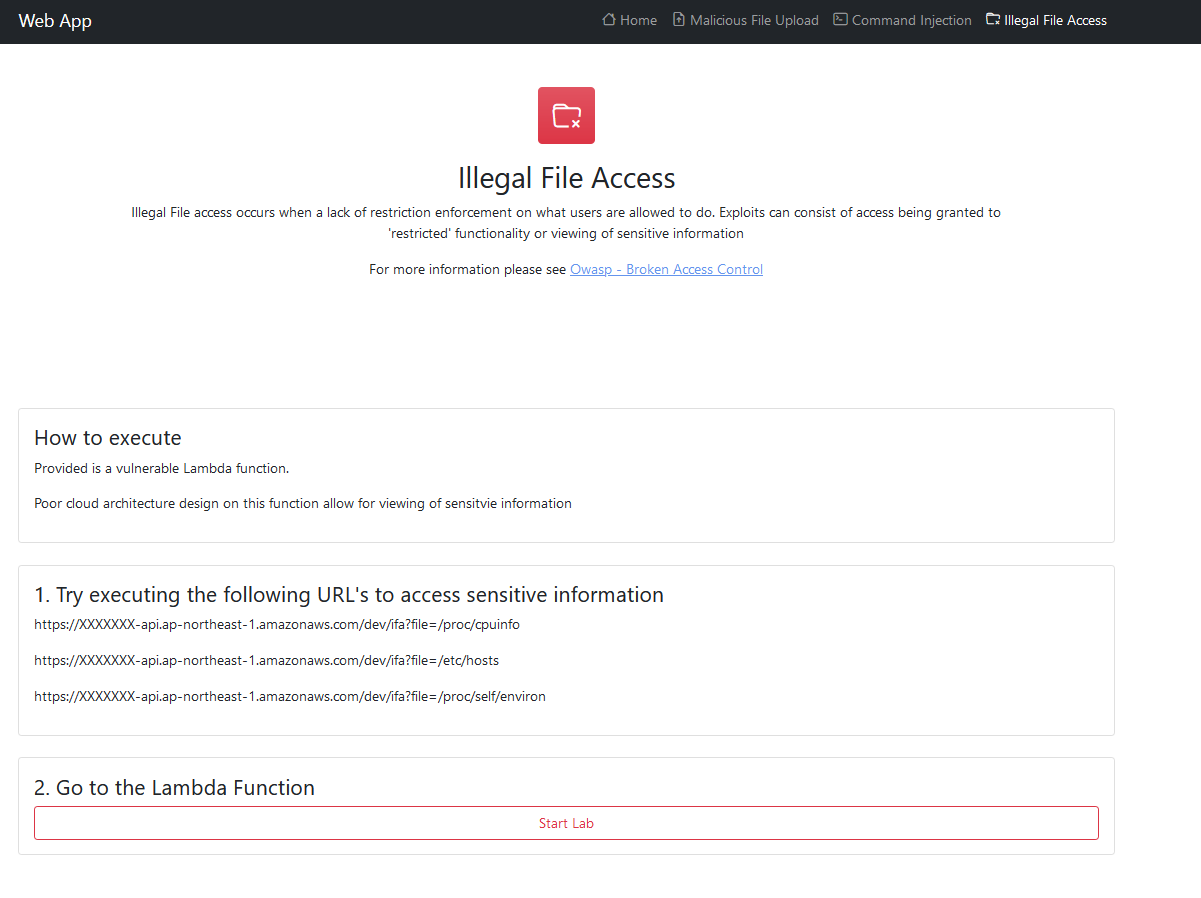Open the Home nav item
This screenshot has width=1201, height=898.
(x=630, y=20)
